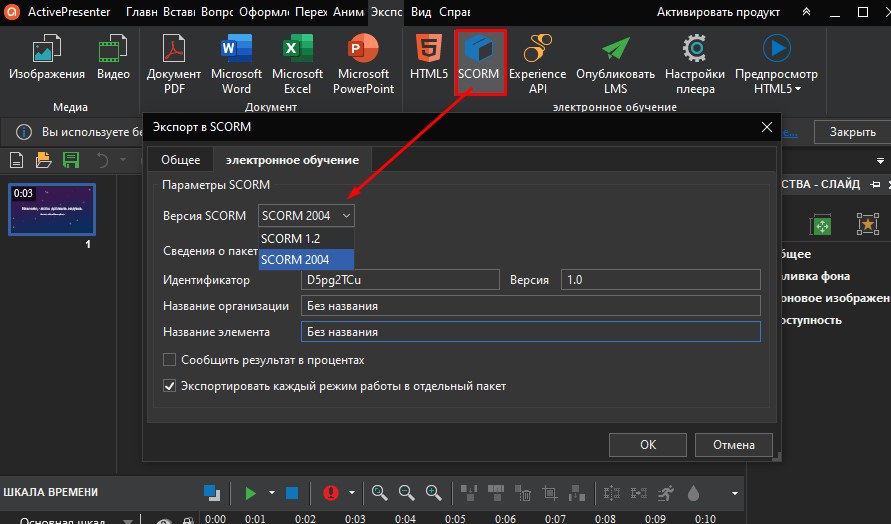Click the SCORM export icon in ribbon

479,58
